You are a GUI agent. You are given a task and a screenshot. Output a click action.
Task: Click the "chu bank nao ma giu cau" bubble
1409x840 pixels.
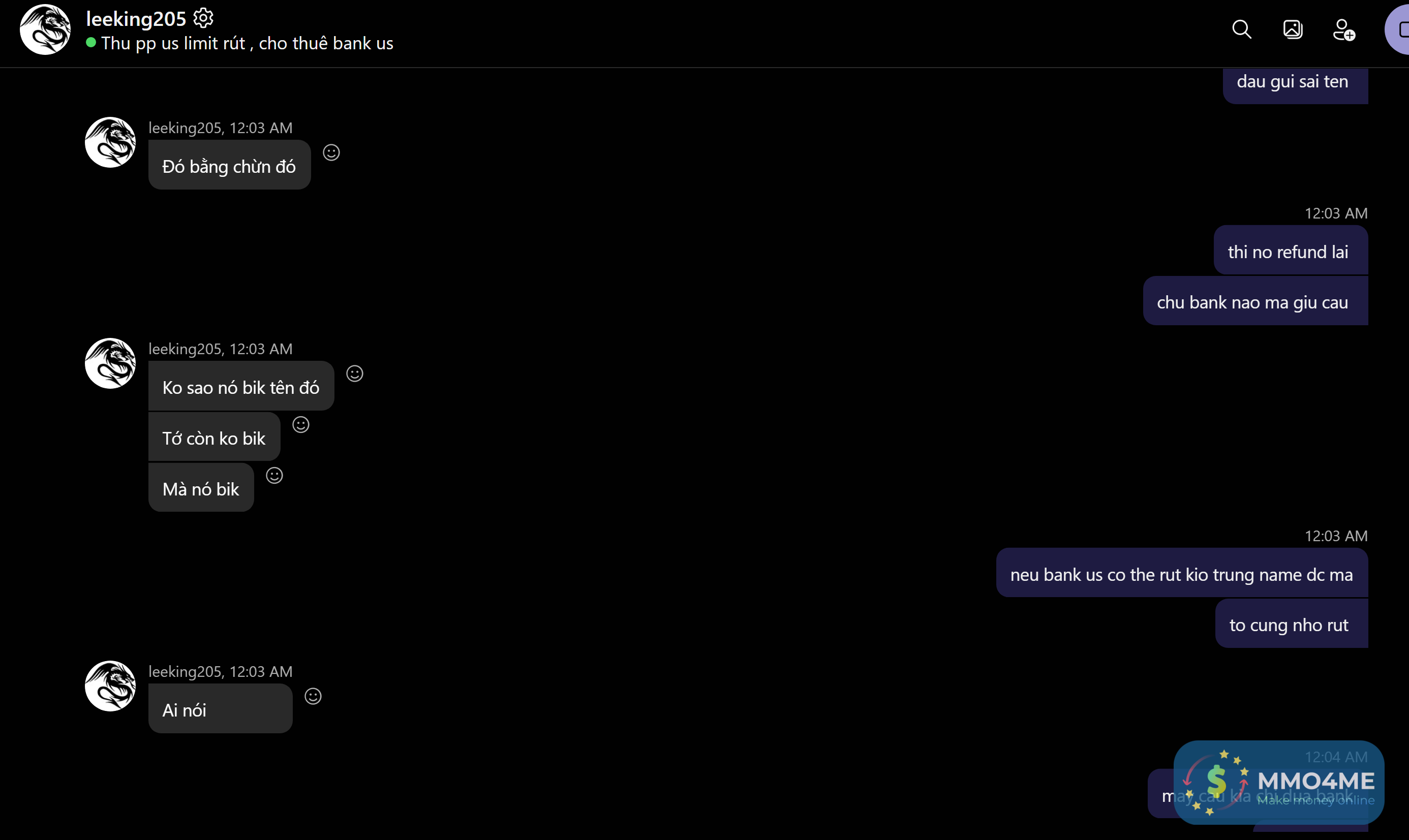[x=1252, y=302]
